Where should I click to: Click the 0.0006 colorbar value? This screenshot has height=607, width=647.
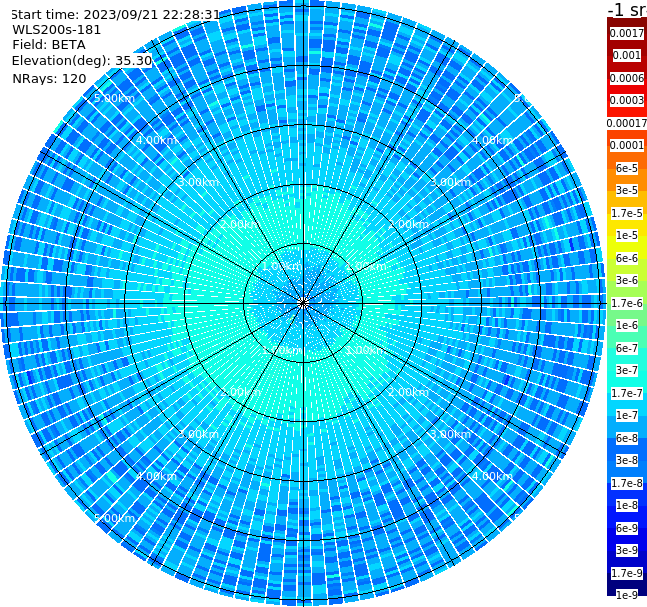pos(627,78)
